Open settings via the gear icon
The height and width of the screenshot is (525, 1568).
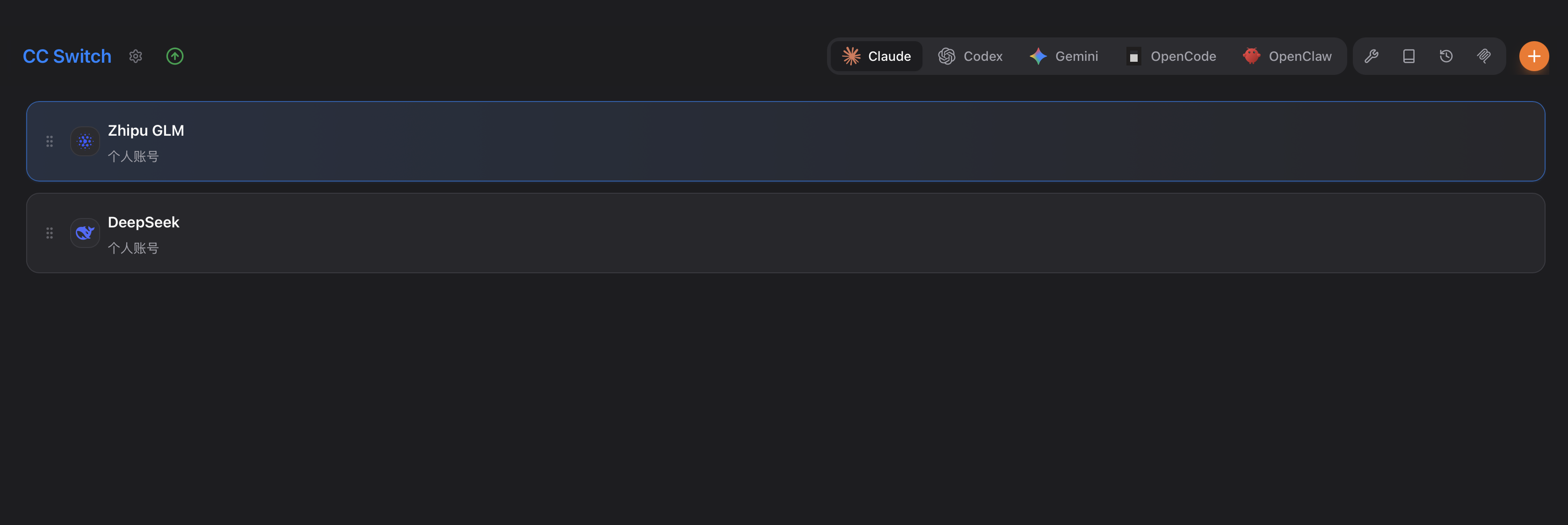pyautogui.click(x=136, y=56)
